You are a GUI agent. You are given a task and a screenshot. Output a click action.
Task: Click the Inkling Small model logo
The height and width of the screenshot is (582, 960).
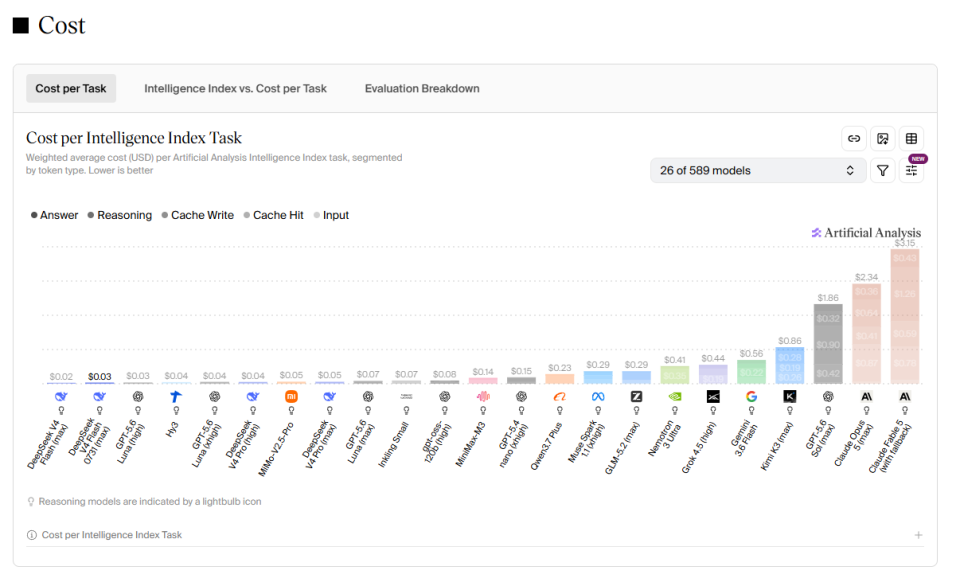407,397
